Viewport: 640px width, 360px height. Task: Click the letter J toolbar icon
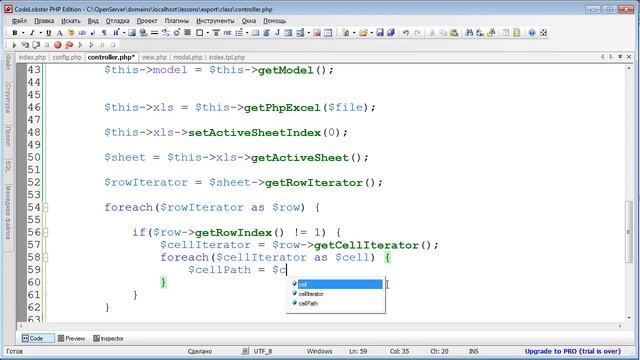click(278, 33)
